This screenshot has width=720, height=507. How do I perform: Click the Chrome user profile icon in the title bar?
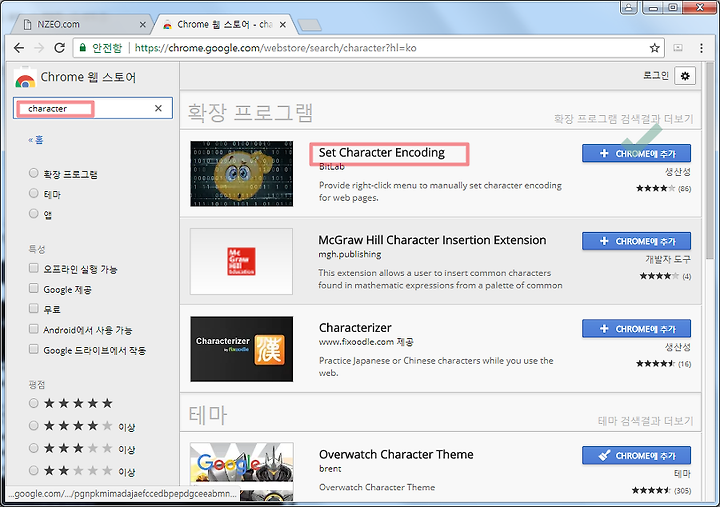[x=629, y=7]
